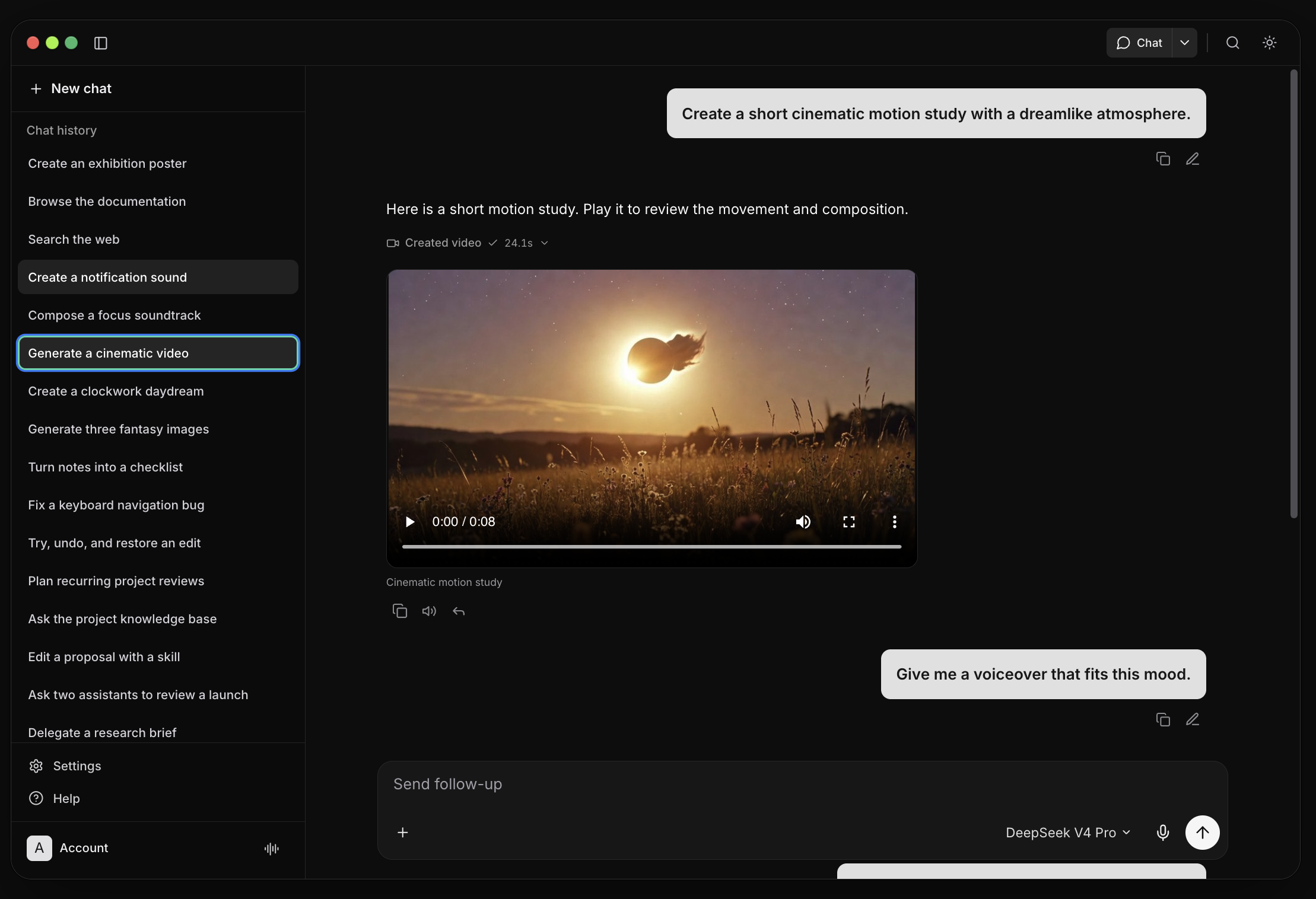
Task: Reply to the assistant response
Action: click(459, 611)
